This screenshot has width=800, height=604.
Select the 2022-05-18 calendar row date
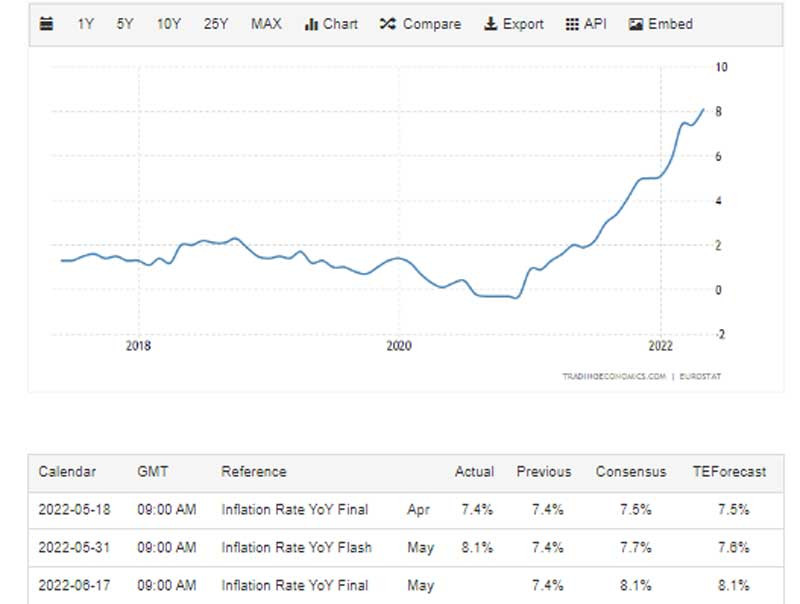75,509
